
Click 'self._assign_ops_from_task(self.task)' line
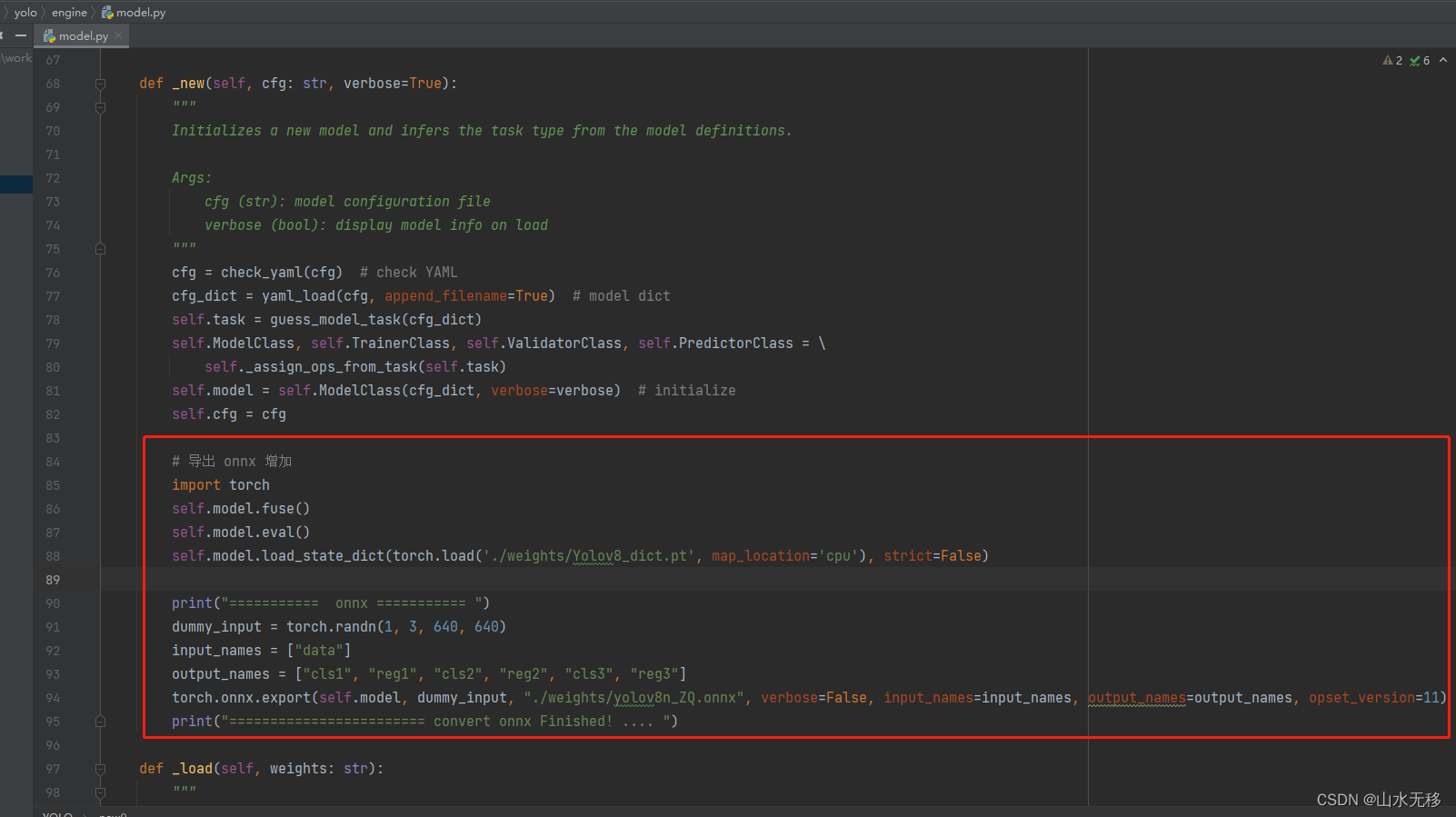[355, 367]
